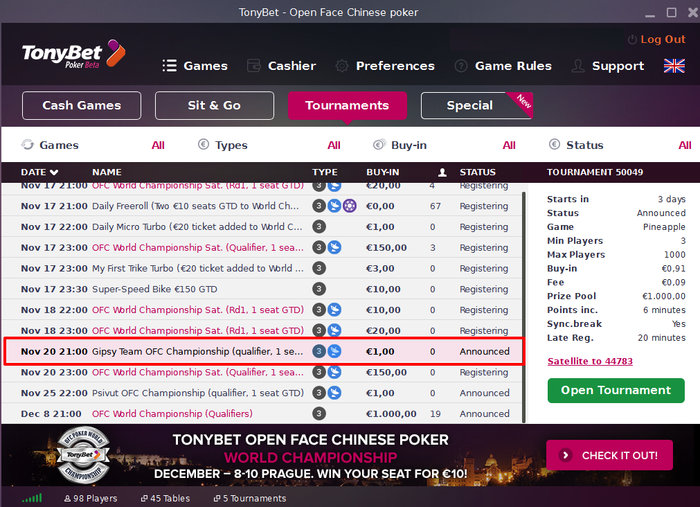Follow the Satellite to 44783 link

(590, 361)
